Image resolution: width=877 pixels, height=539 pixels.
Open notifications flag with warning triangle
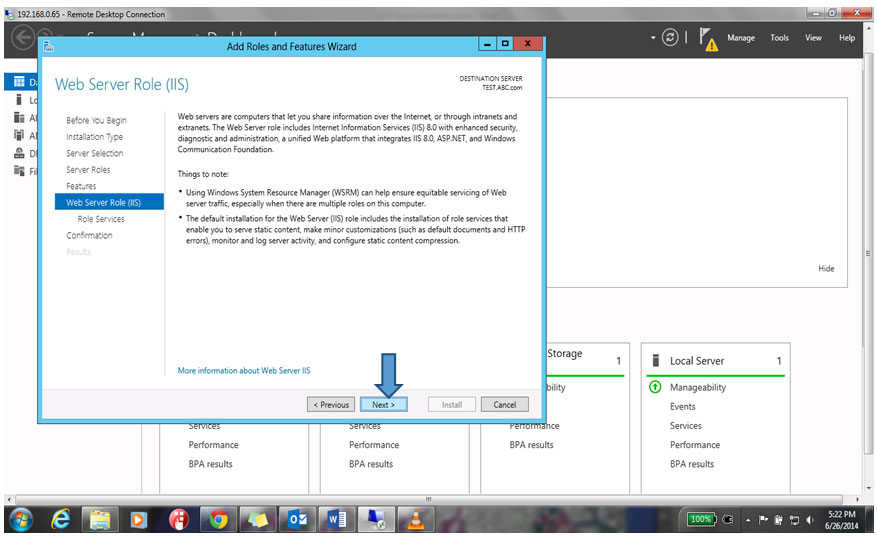pyautogui.click(x=708, y=39)
